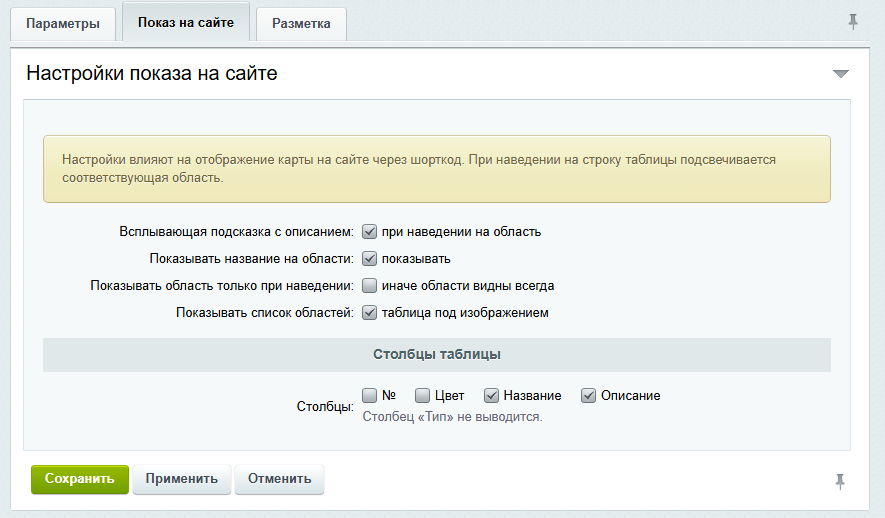
Task: Enable иначе области видны всегда checkbox
Action: coord(369,286)
